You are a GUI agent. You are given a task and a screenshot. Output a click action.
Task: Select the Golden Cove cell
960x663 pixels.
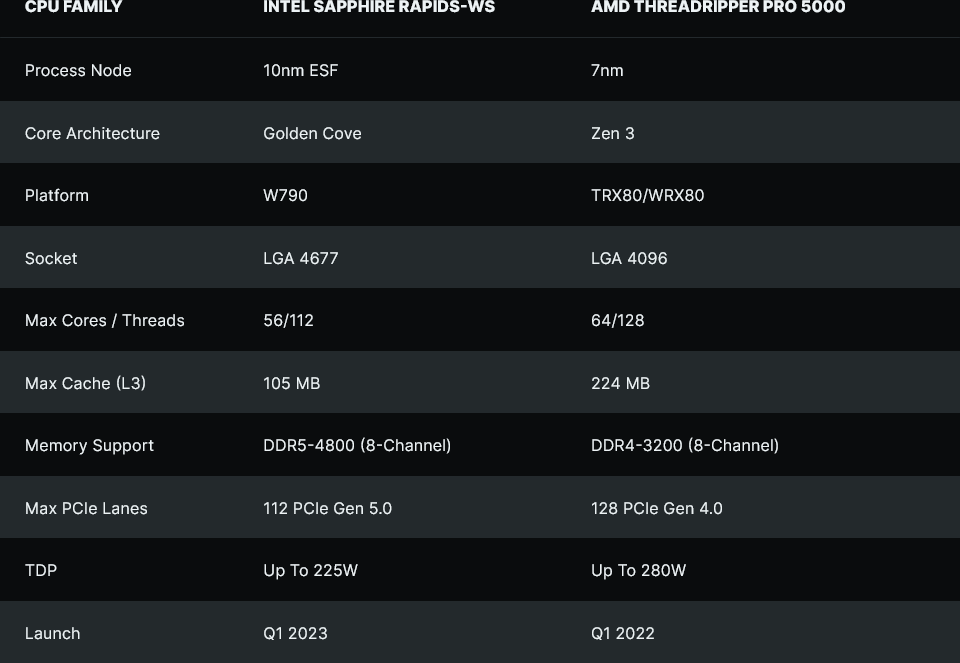click(x=312, y=133)
